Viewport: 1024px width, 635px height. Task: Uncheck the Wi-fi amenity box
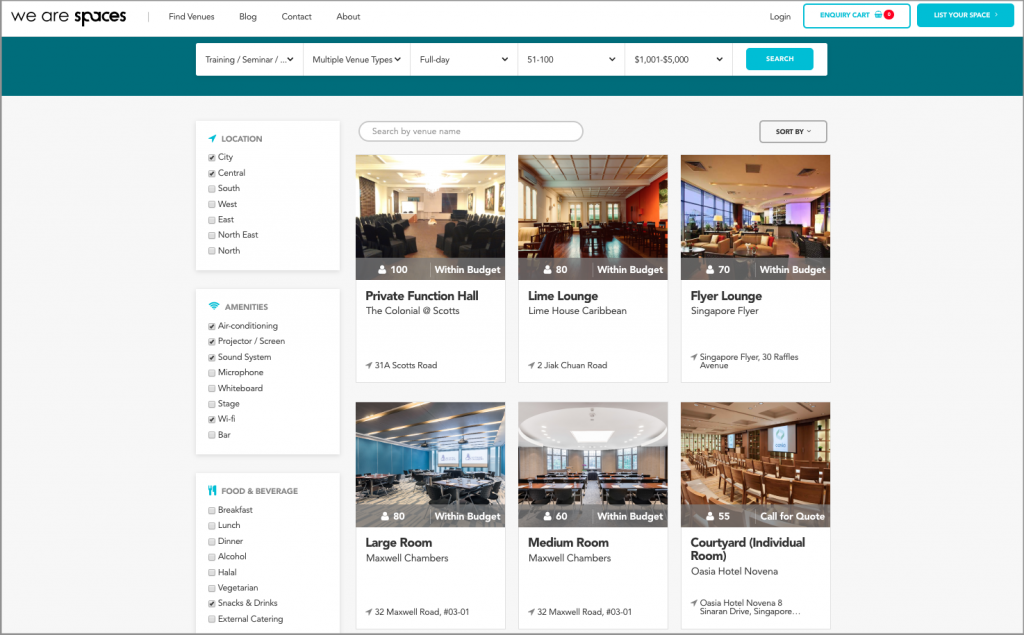212,419
